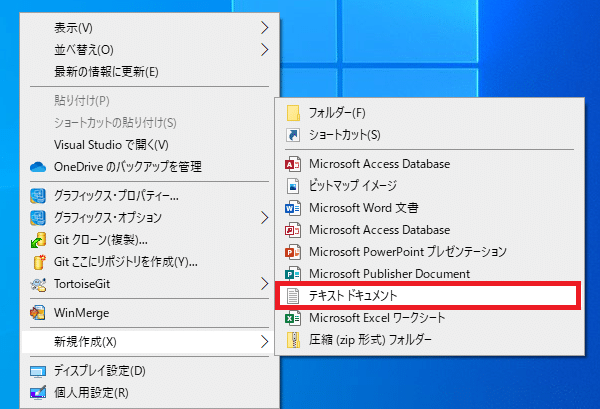Select 最新の情報に更新(E)
600x409 pixels.
(x=150, y=72)
